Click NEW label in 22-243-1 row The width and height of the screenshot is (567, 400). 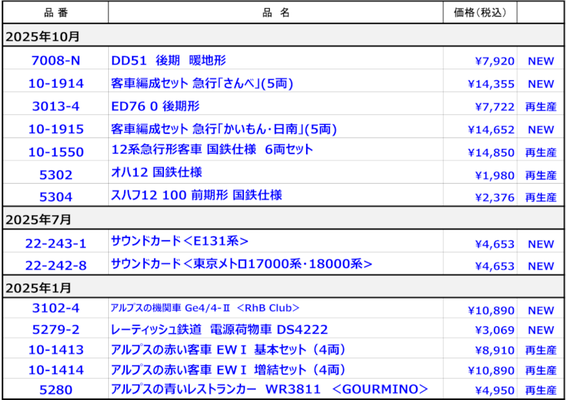541,244
